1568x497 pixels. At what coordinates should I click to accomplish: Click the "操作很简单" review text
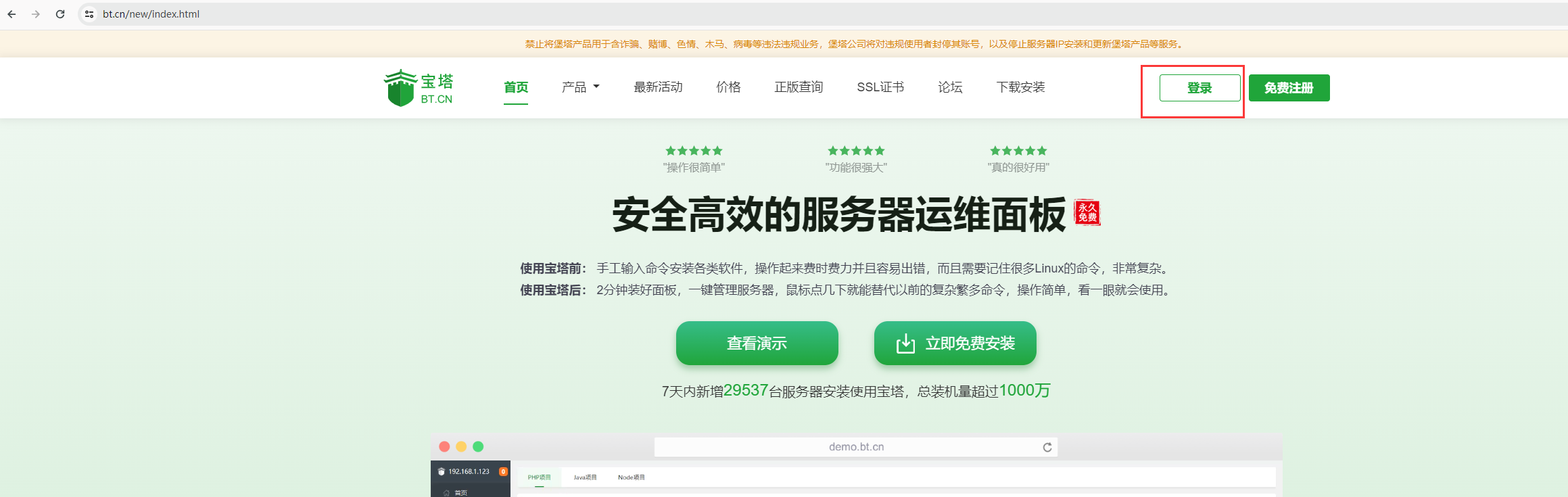694,168
